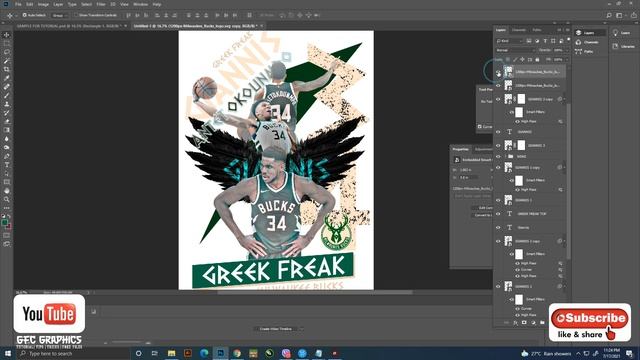Open the Filter menu
The height and width of the screenshot is (360, 640).
click(101, 4)
